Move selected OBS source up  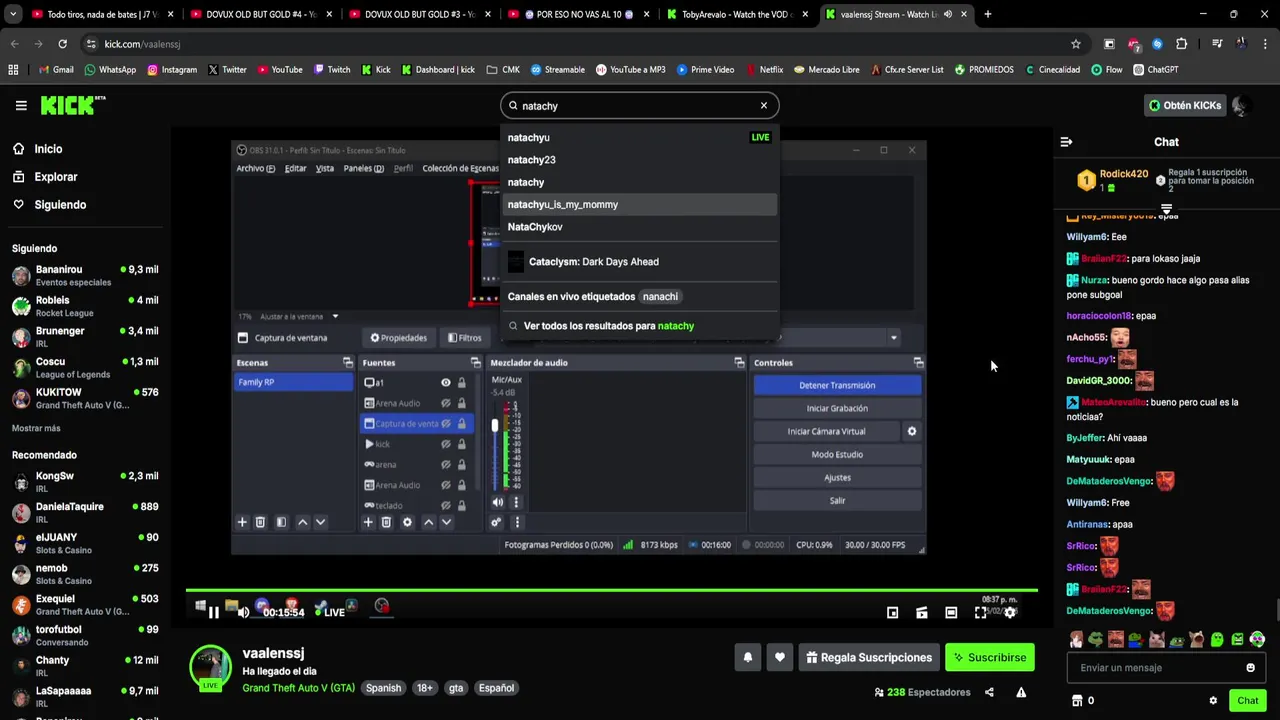click(428, 522)
